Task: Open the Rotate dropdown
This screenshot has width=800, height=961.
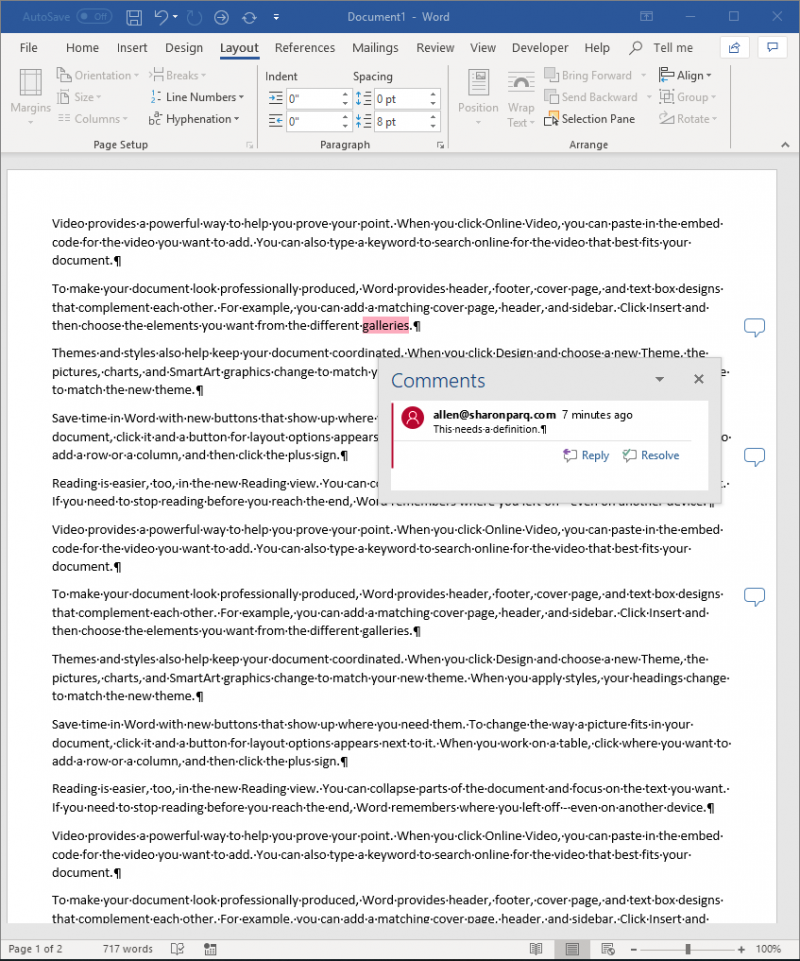Action: tap(688, 119)
